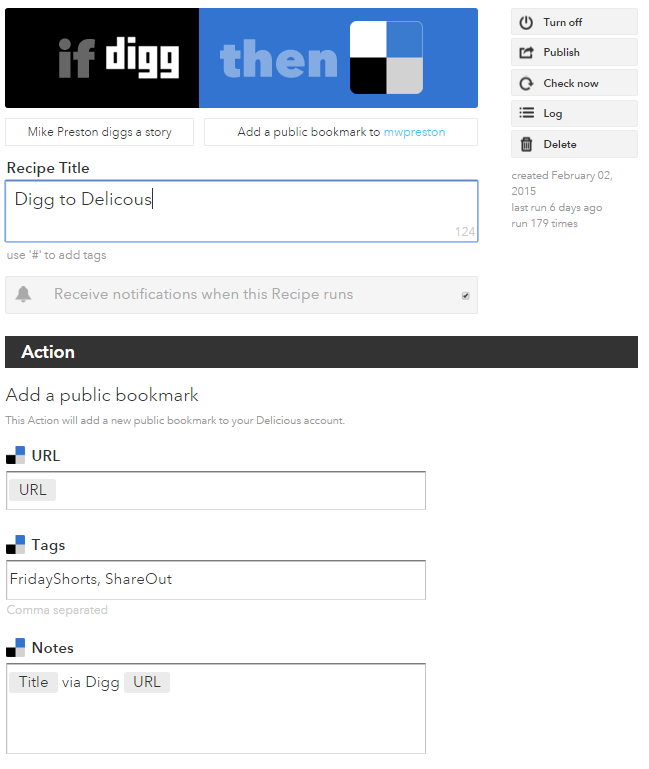Click the Turn off power icon
Image resolution: width=649 pixels, height=769 pixels.
click(526, 23)
